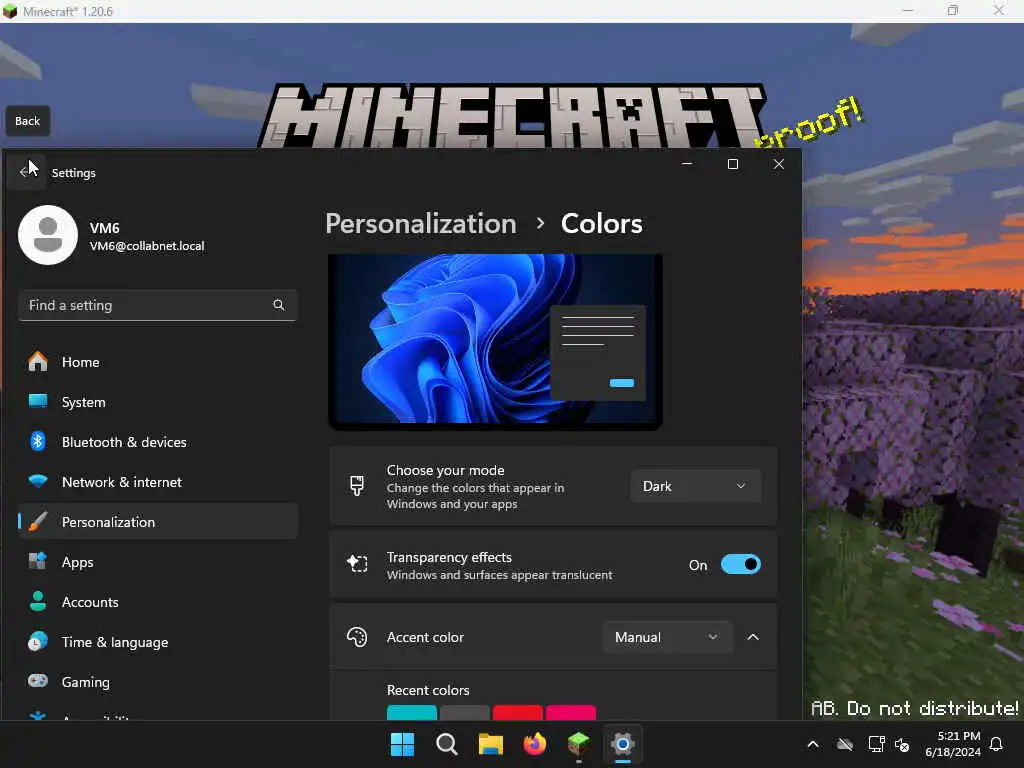The width and height of the screenshot is (1024, 768).
Task: Pick the gray recent color swatch
Action: coord(464,712)
